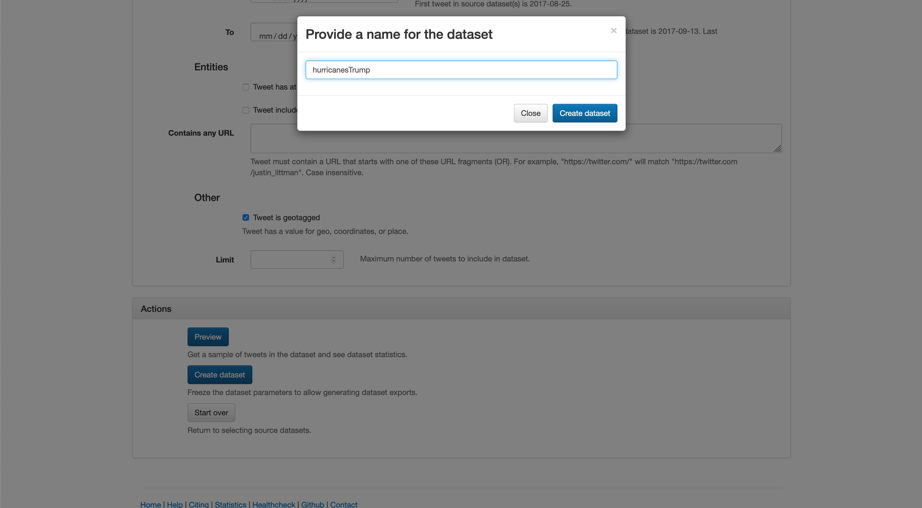Viewport: 922px width, 508px height.
Task: Open the Github footer link
Action: [313, 504]
